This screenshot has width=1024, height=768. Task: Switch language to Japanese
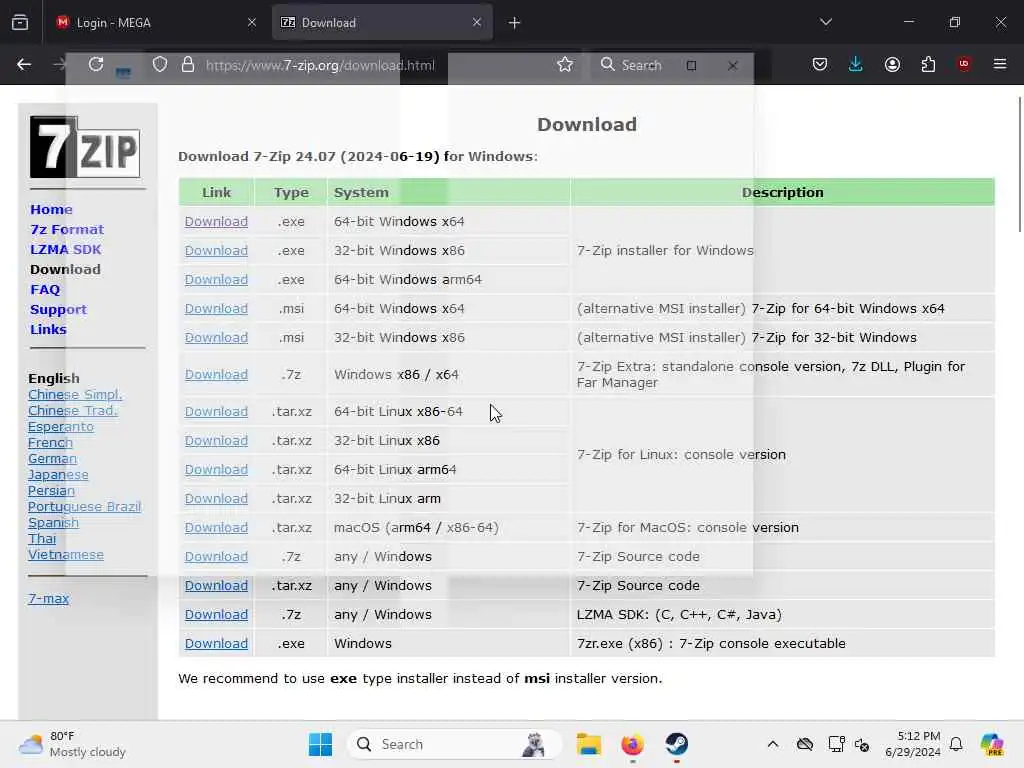pos(58,475)
